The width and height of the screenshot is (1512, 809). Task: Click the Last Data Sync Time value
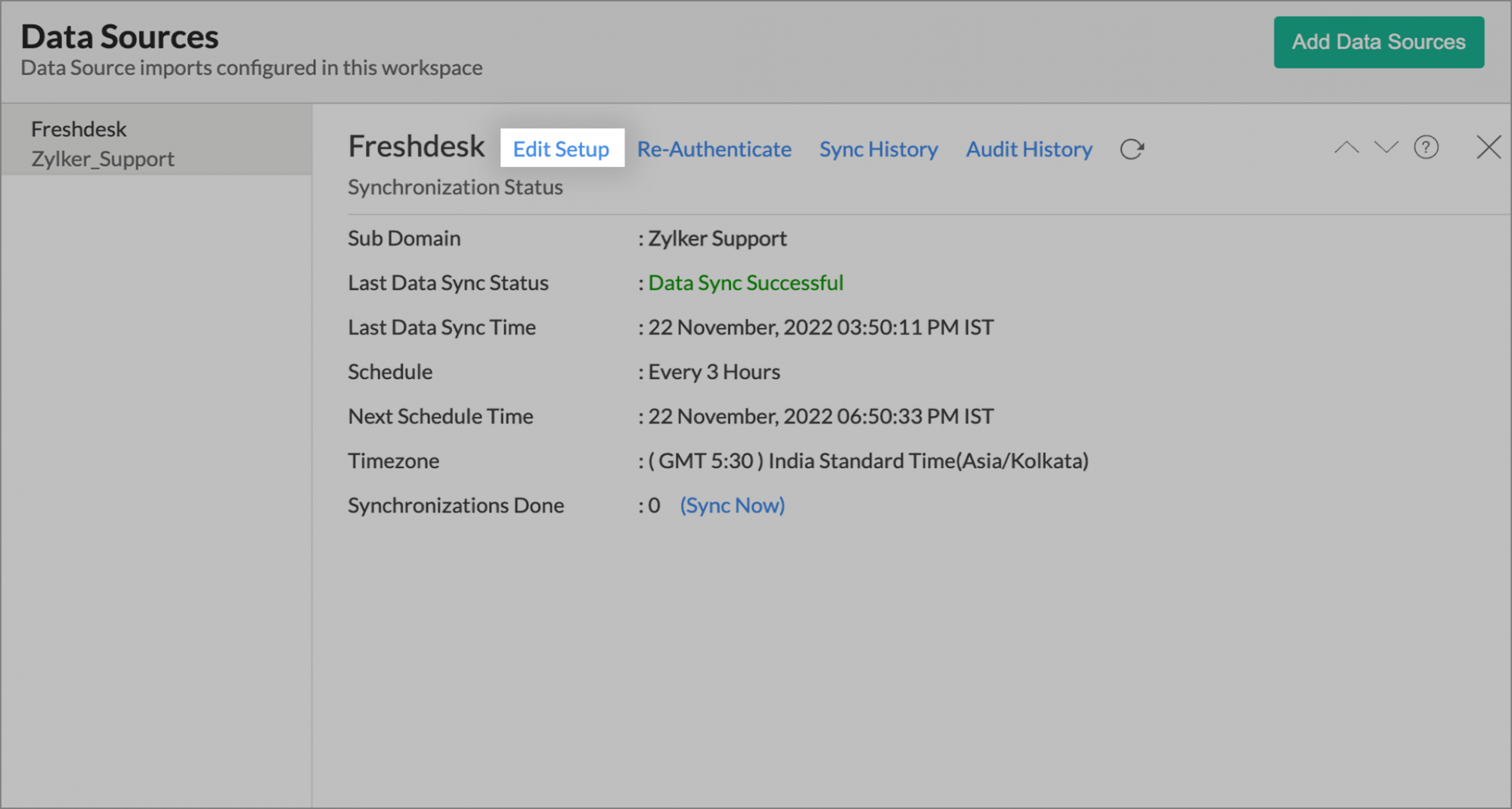[821, 327]
